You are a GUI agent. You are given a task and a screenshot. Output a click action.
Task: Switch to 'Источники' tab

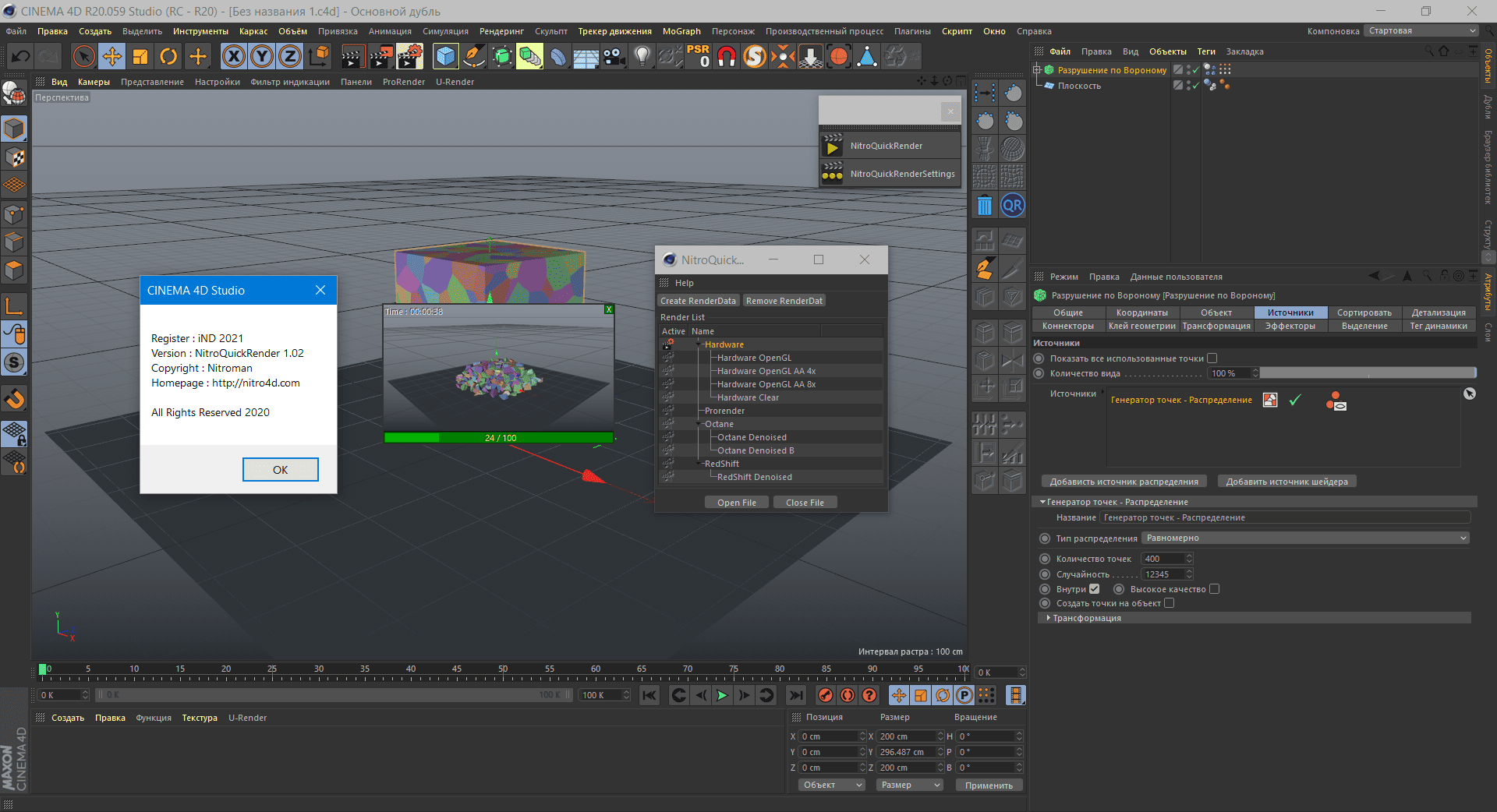click(1290, 312)
